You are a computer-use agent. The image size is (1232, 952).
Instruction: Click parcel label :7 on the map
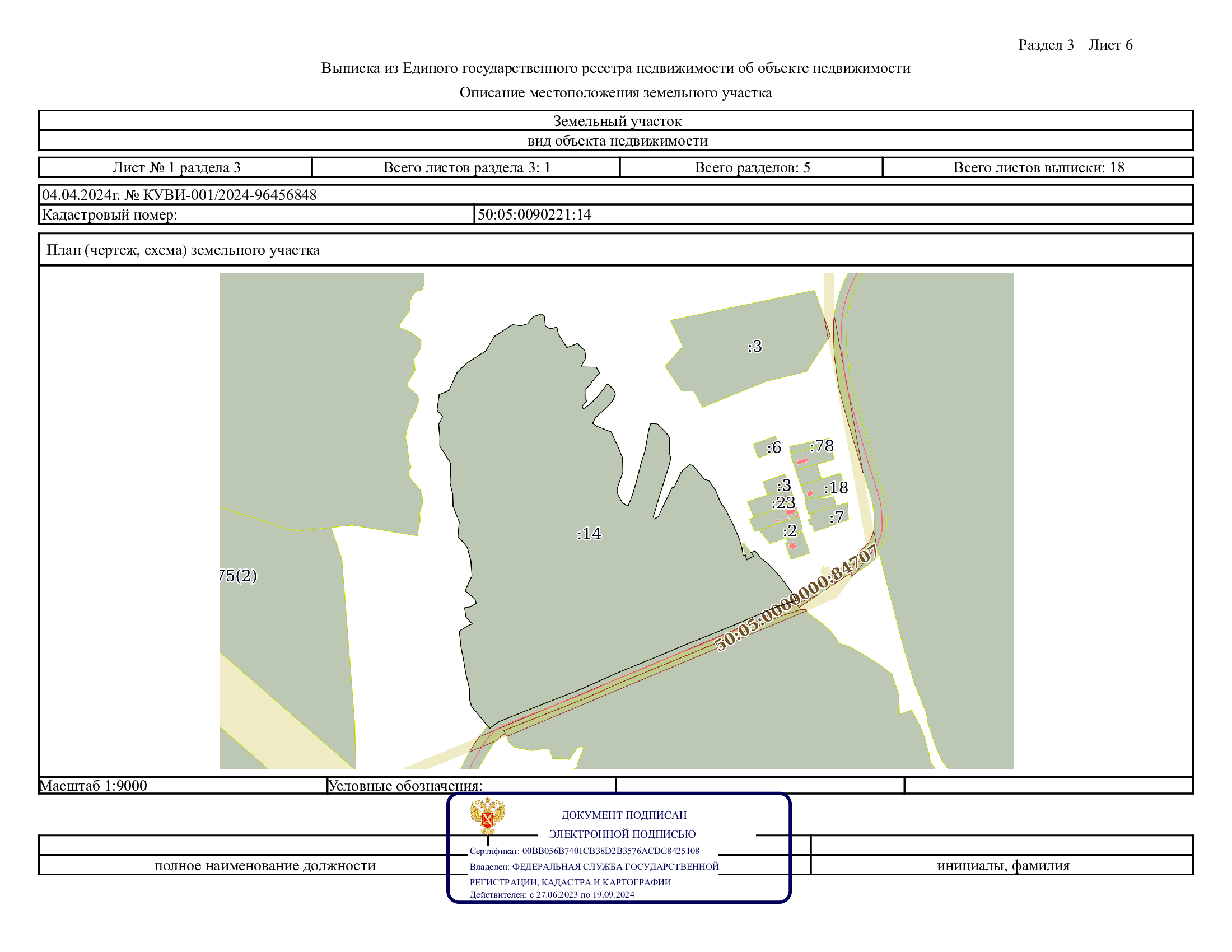[x=836, y=517]
